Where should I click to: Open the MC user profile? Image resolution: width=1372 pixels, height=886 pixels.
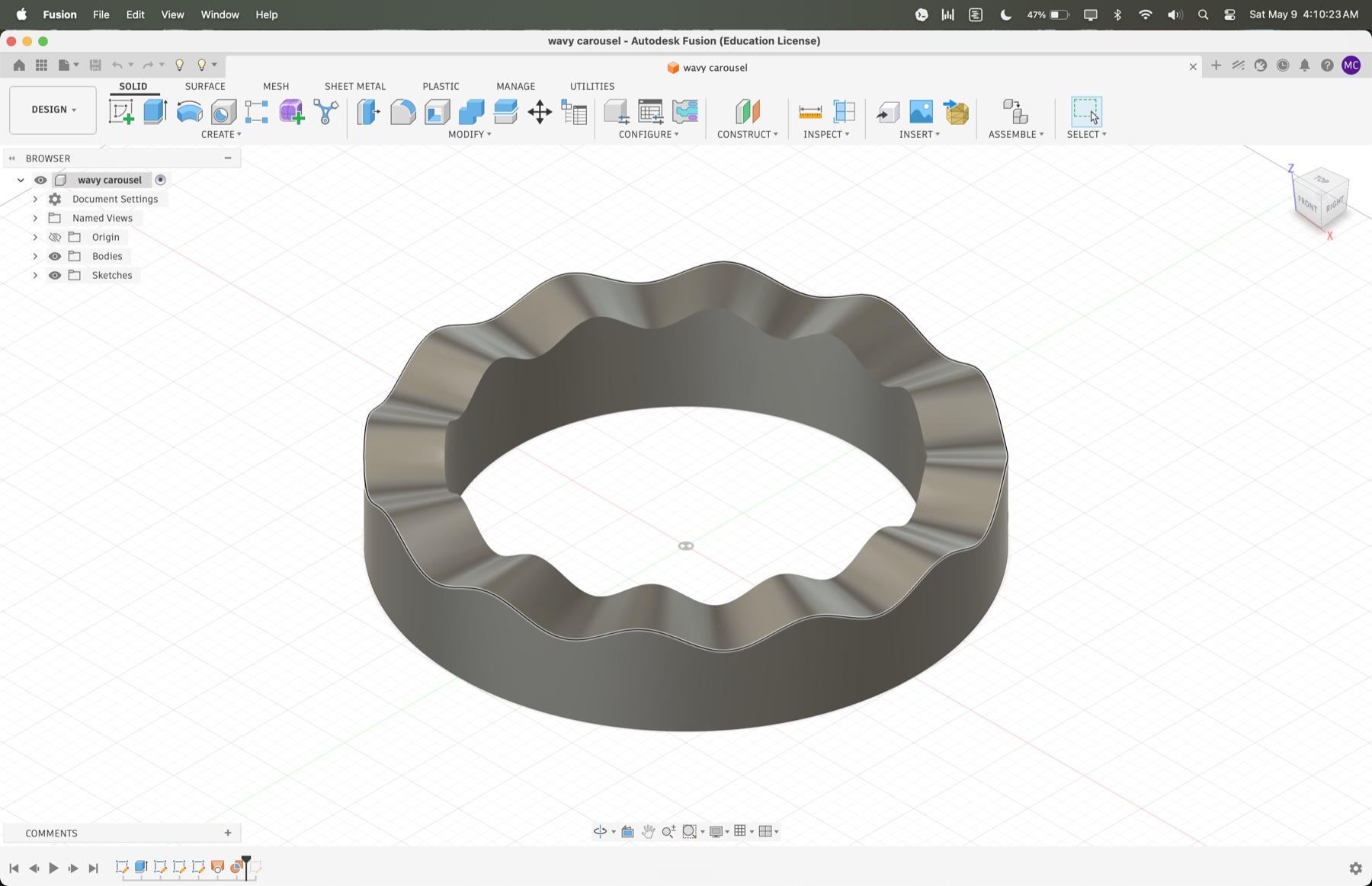tap(1351, 66)
